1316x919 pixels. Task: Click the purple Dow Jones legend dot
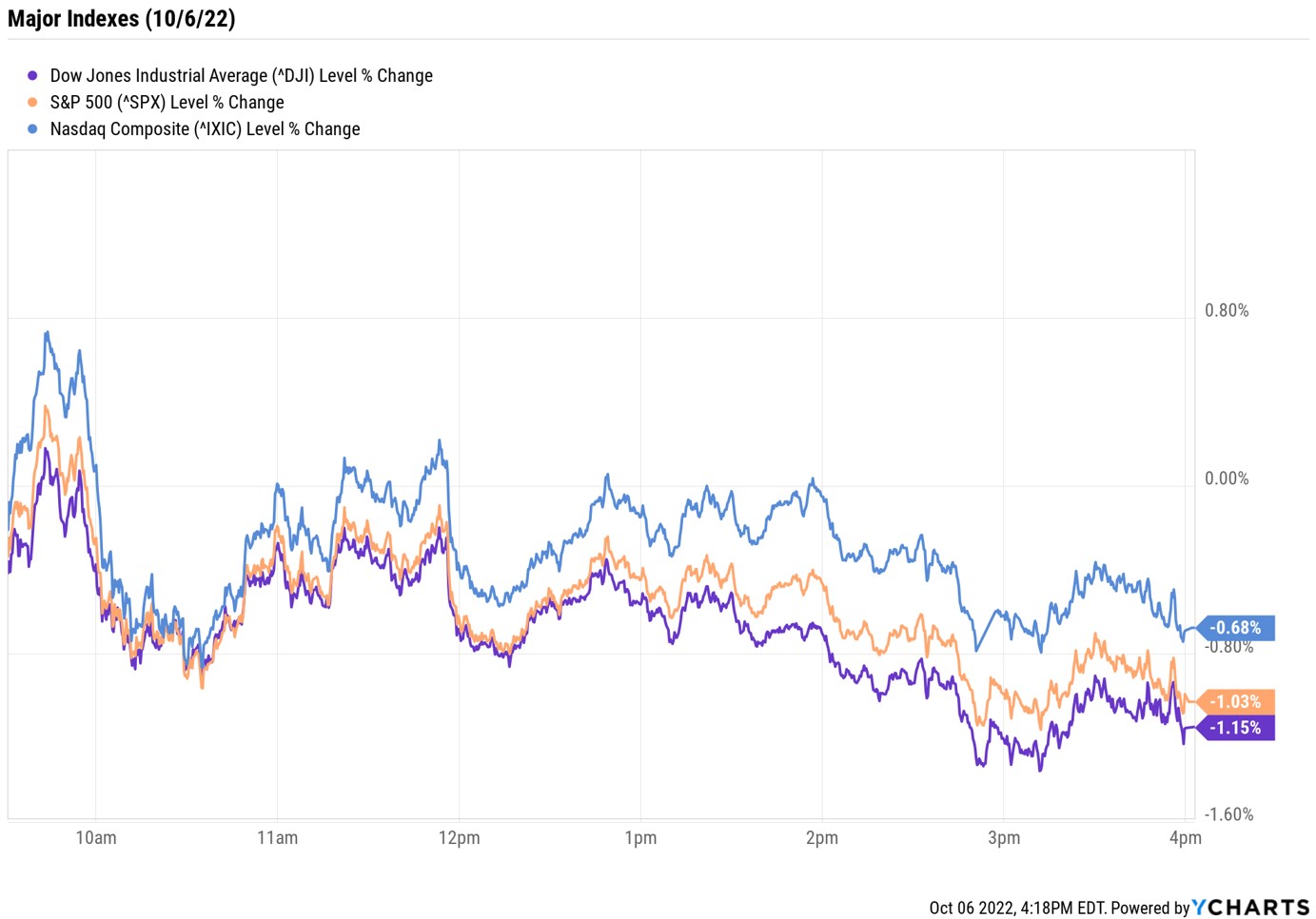[32, 76]
